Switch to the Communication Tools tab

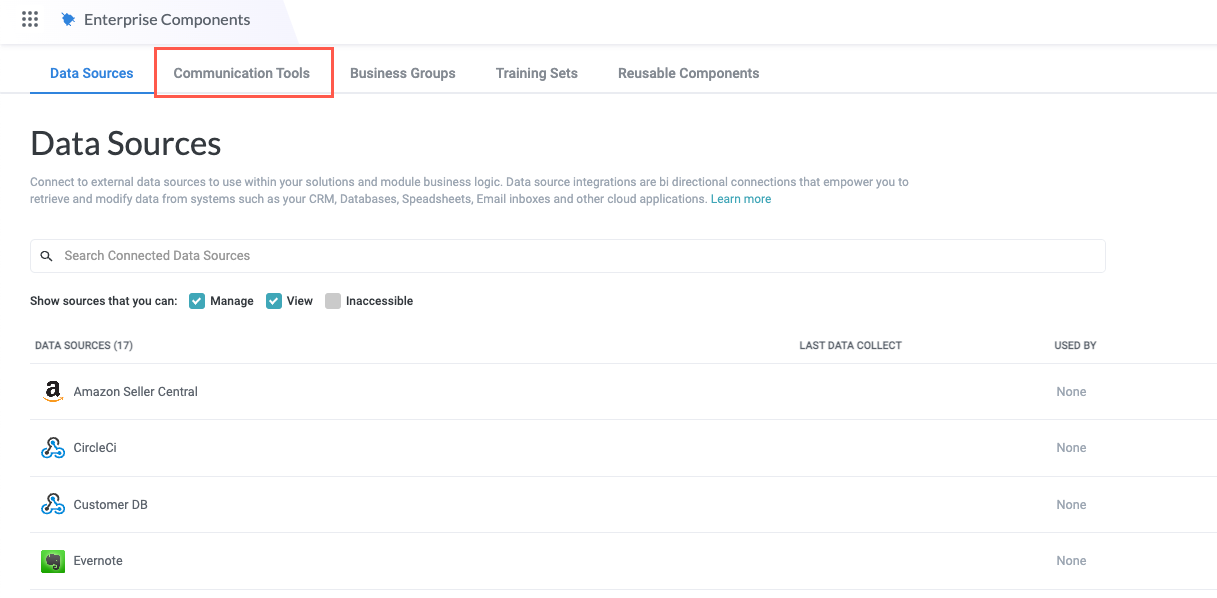point(242,73)
